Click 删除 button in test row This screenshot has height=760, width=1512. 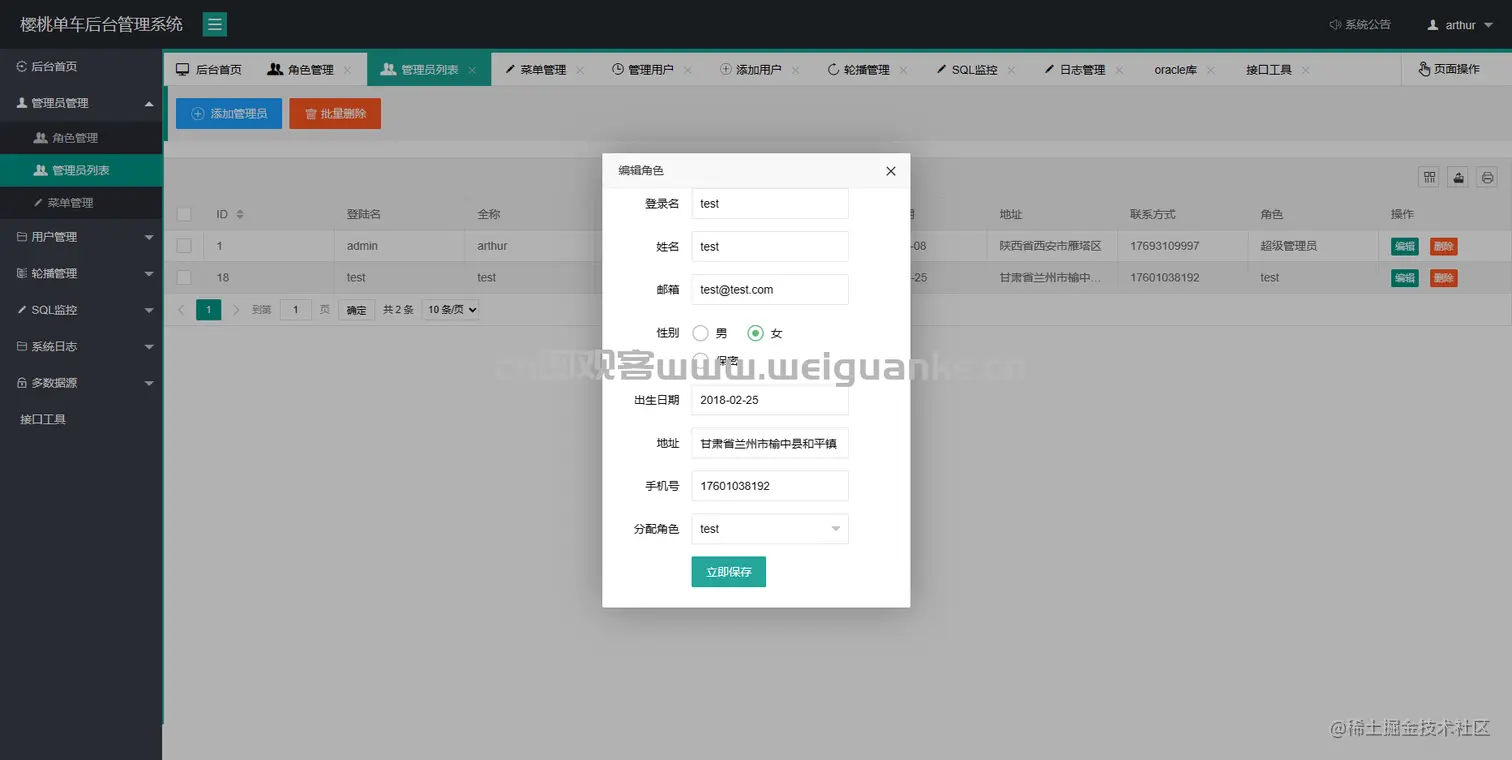coord(1444,278)
